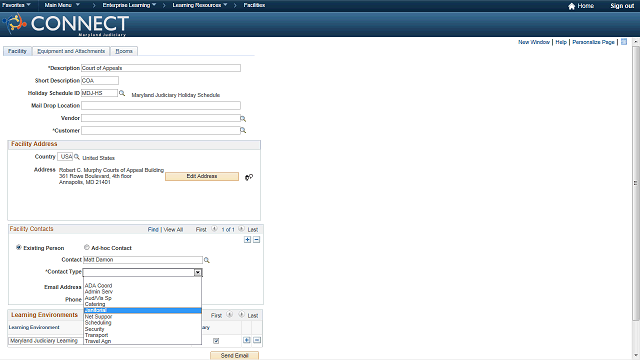Click the Description input field

161,68
